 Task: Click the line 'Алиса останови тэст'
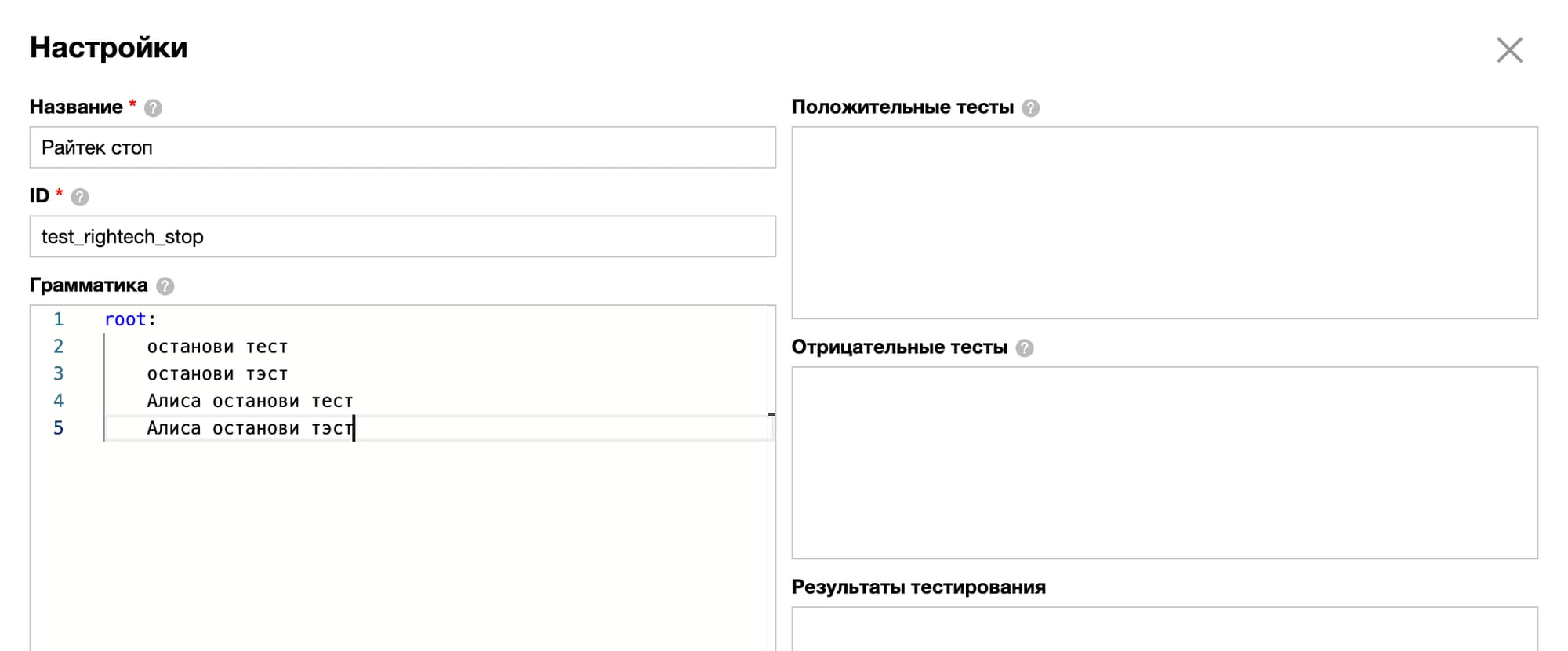pyautogui.click(x=250, y=428)
